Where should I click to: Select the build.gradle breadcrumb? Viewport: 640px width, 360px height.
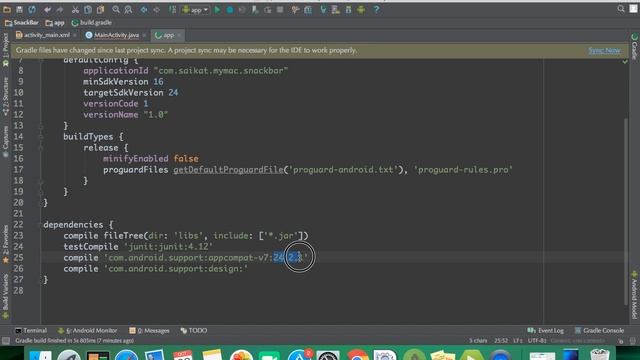coord(92,23)
